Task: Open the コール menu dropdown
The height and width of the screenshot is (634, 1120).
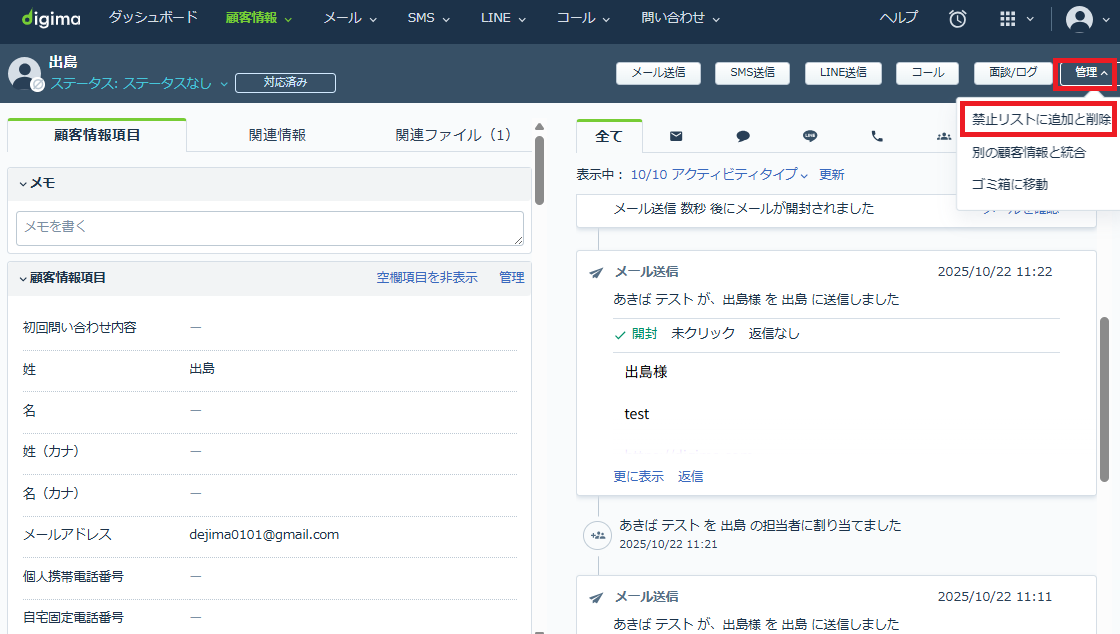Action: [x=584, y=18]
